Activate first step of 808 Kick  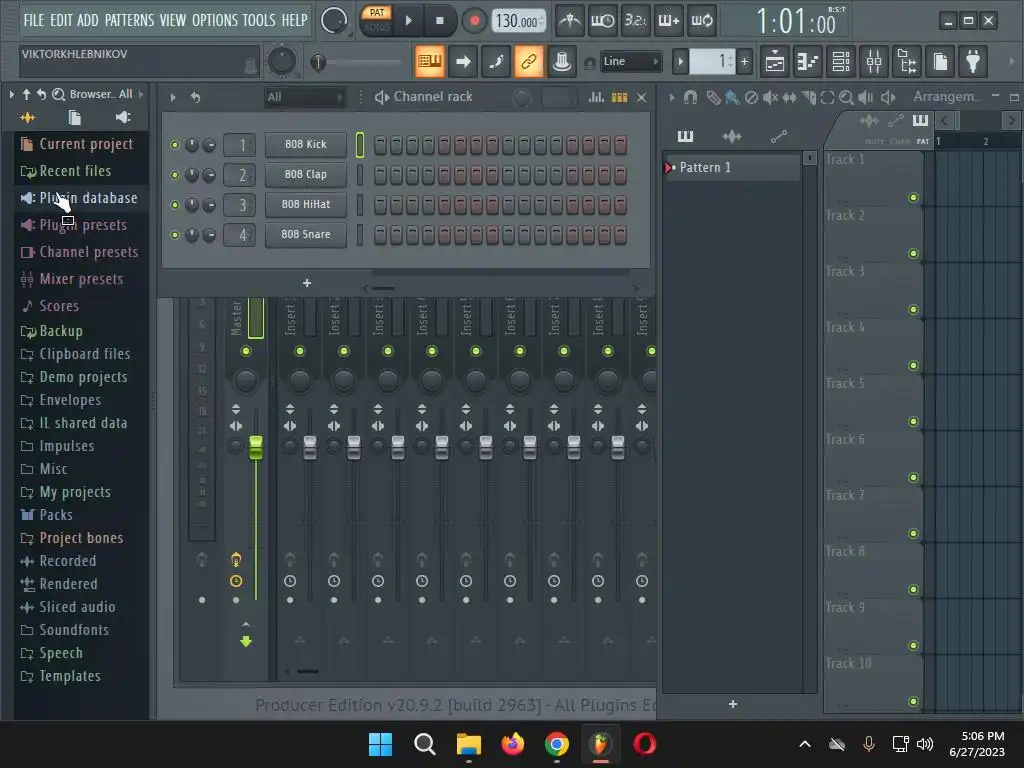pyautogui.click(x=380, y=145)
